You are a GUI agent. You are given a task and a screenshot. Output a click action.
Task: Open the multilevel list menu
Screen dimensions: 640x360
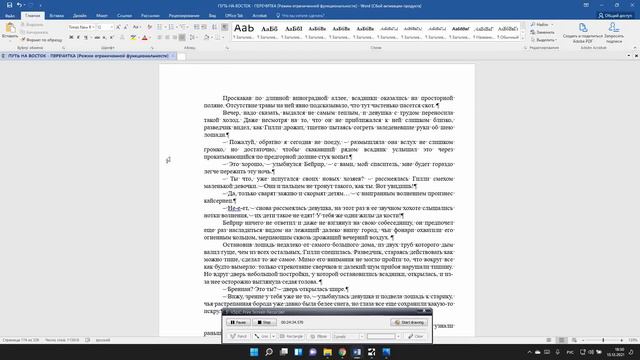tap(183, 27)
